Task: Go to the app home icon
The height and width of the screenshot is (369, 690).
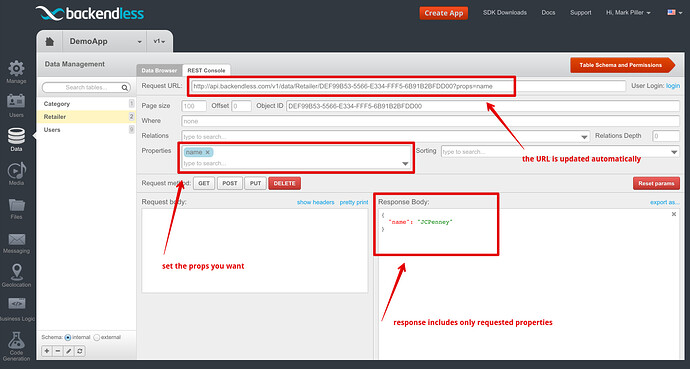Action: pos(50,41)
